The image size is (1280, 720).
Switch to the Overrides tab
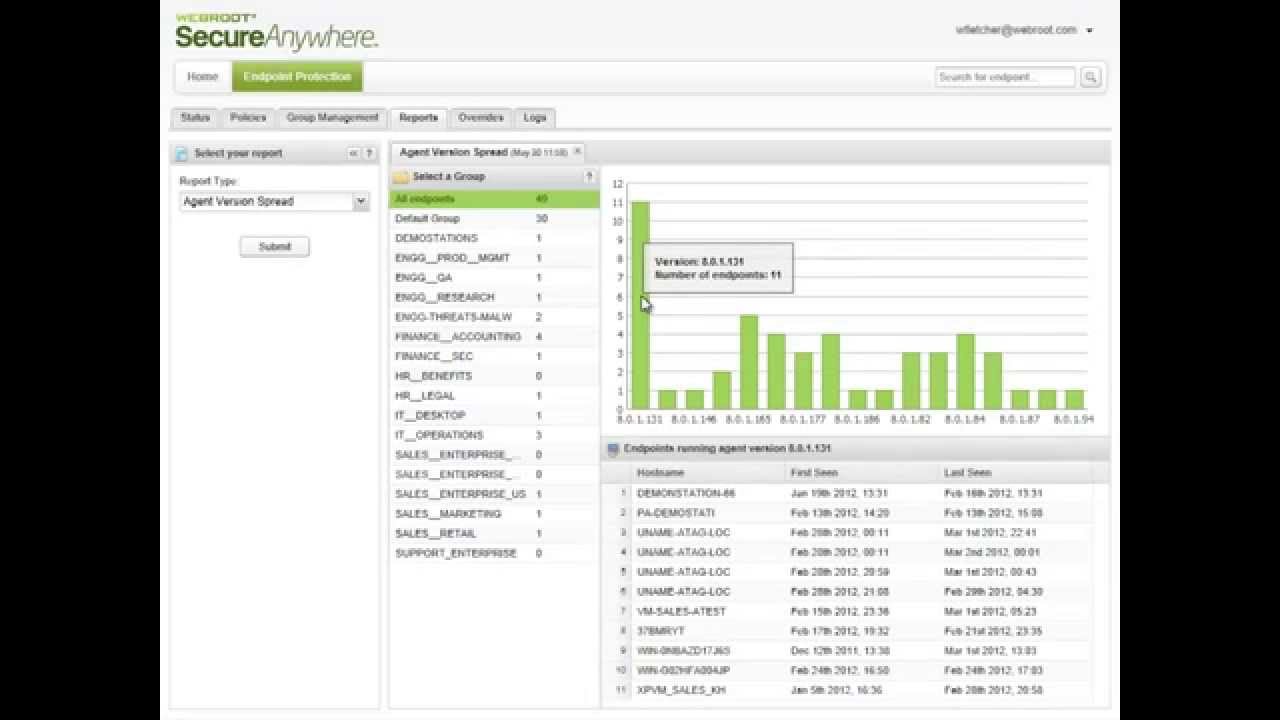pyautogui.click(x=481, y=118)
